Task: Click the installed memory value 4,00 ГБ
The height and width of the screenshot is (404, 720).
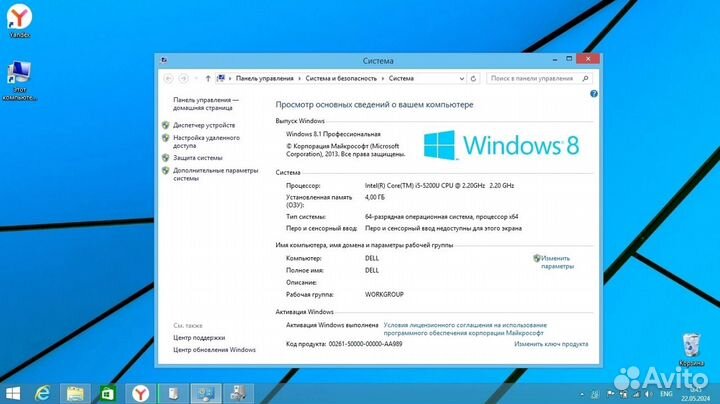Action: [x=375, y=197]
